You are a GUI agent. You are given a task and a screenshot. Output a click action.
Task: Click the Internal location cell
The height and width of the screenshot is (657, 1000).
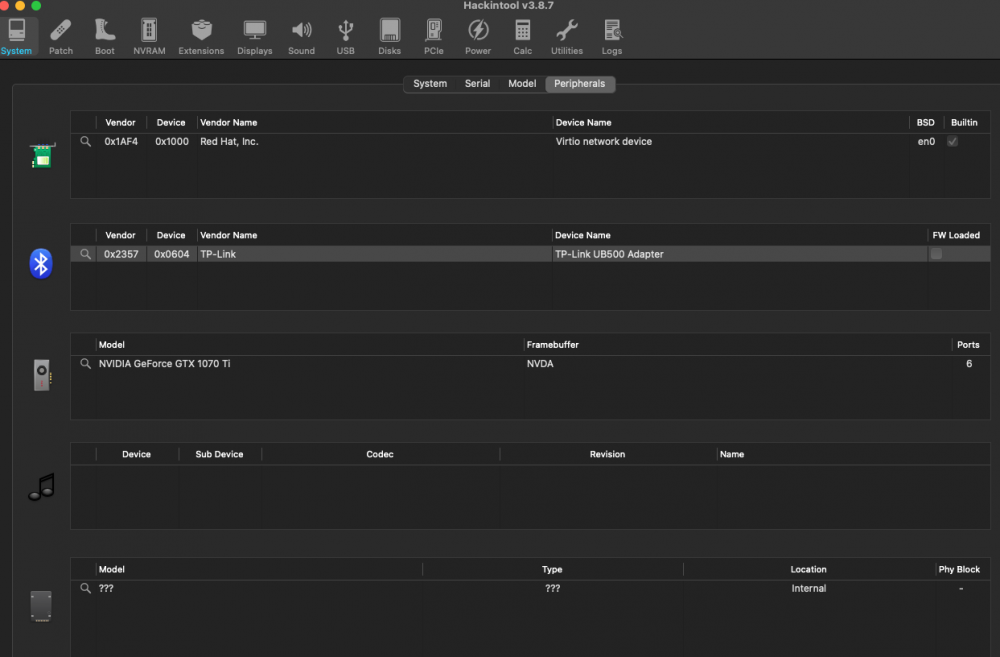click(x=809, y=588)
